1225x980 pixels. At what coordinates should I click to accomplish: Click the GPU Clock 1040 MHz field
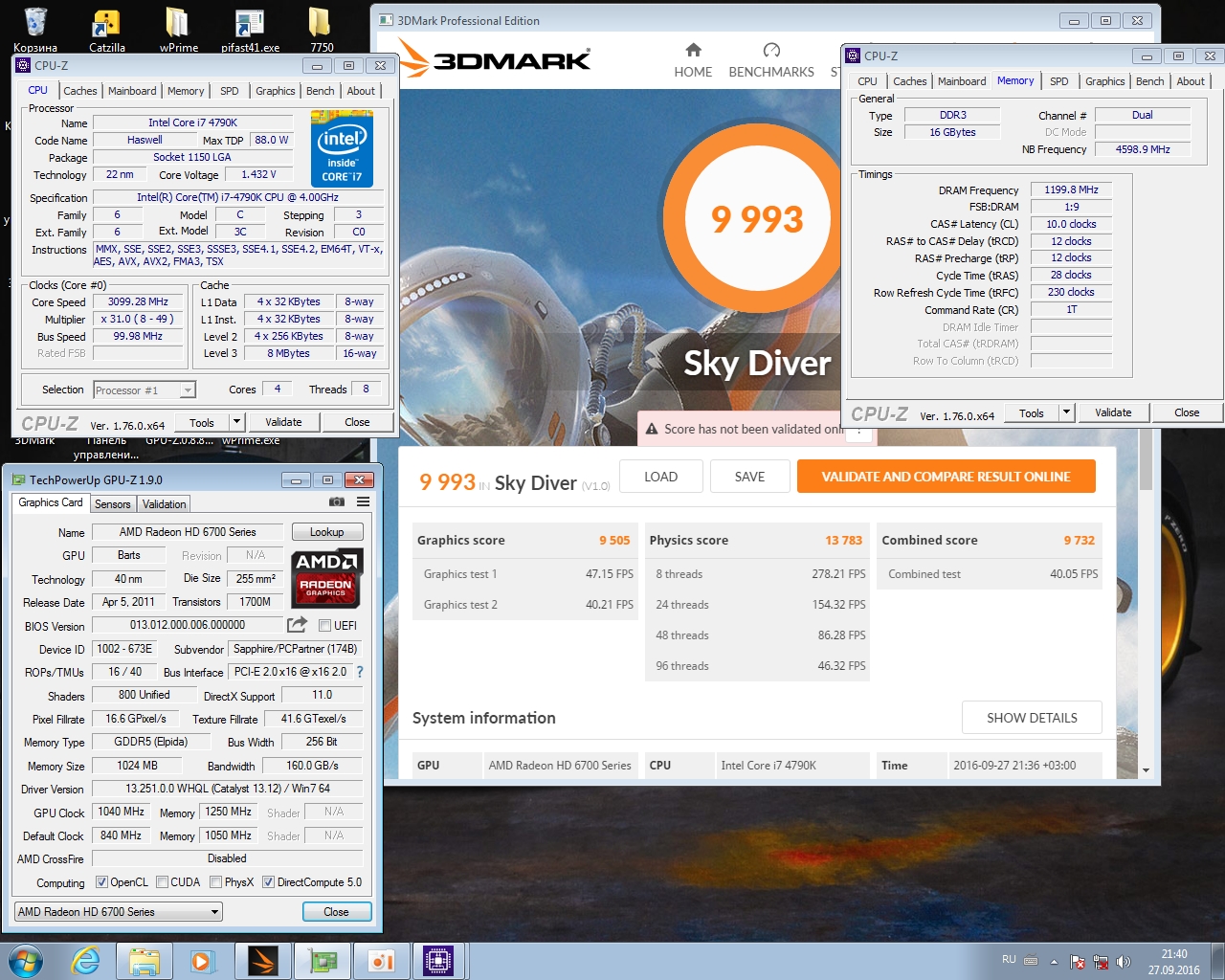point(122,812)
